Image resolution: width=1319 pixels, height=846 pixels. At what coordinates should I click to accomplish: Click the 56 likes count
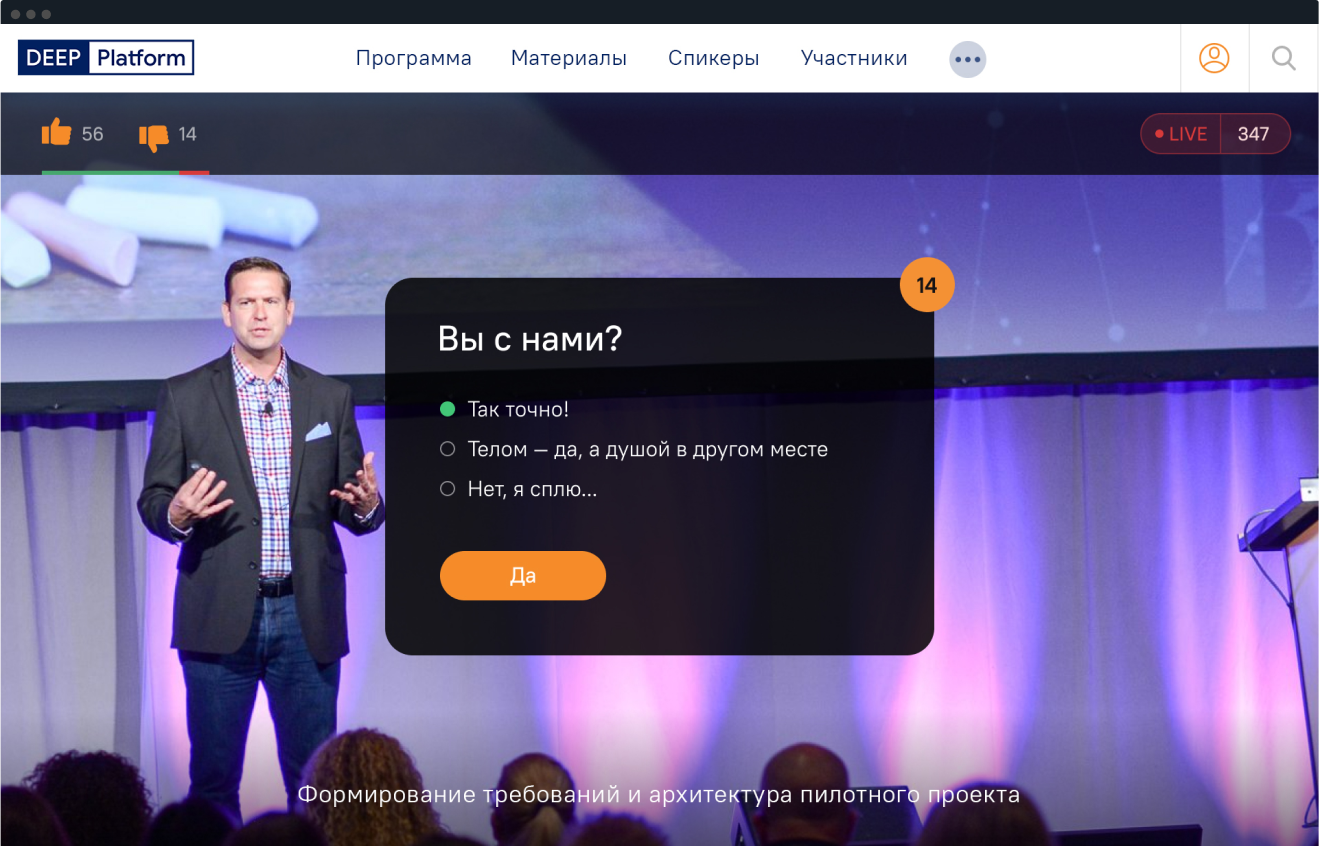93,134
